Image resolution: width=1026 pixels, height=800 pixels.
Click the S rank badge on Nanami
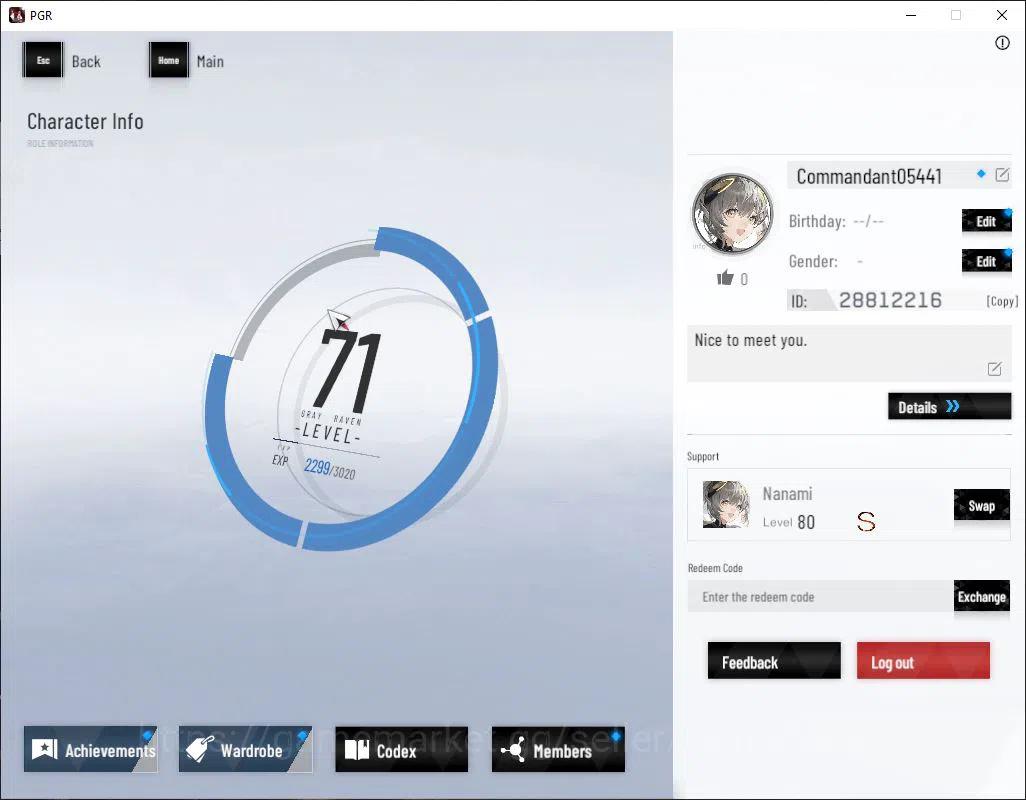tap(866, 521)
